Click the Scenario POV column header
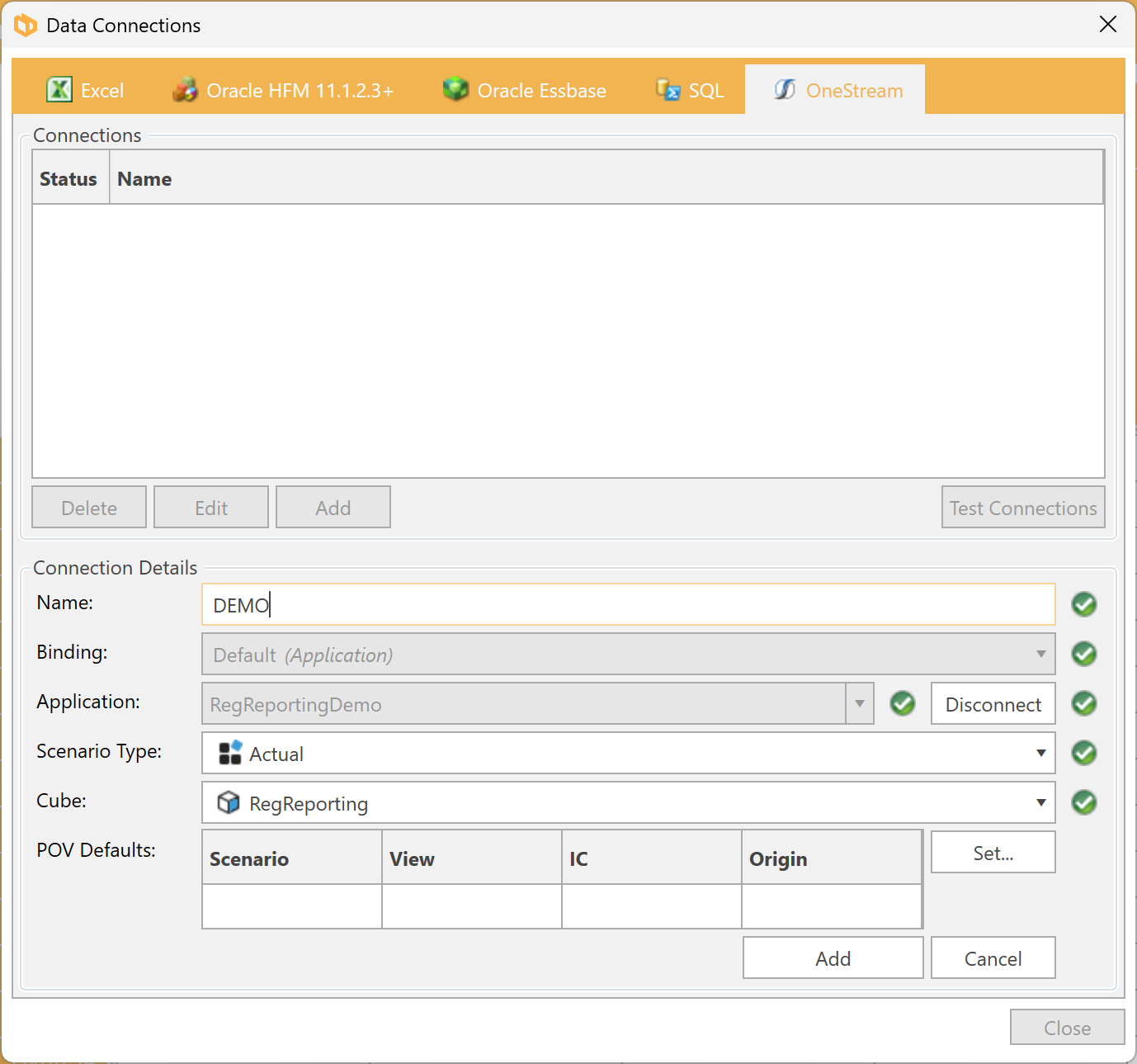This screenshot has height=1064, width=1137. [x=292, y=858]
